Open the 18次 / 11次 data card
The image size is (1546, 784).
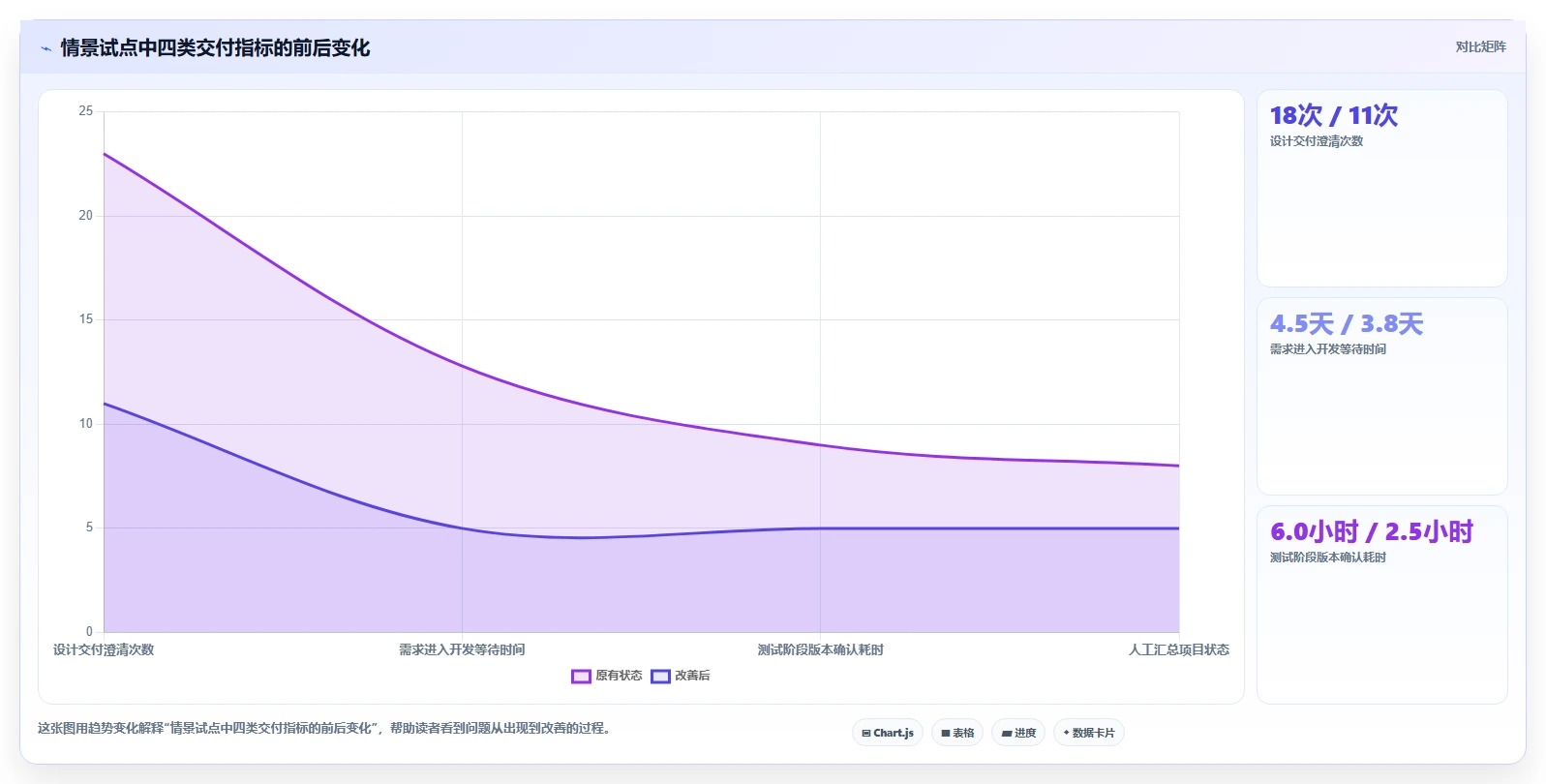[1381, 189]
